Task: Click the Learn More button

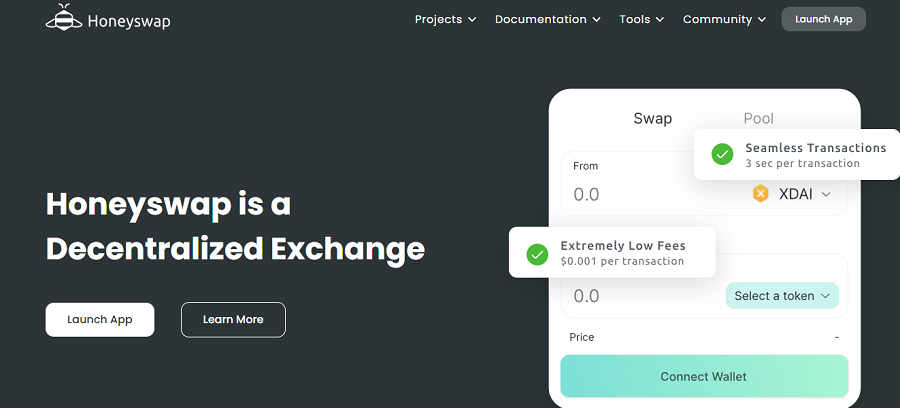Action: click(x=233, y=320)
